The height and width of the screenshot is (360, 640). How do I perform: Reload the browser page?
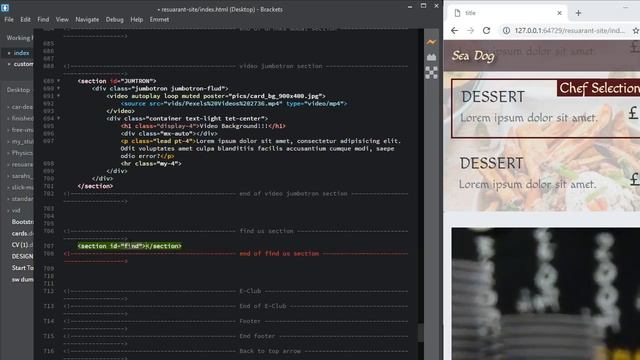486,31
